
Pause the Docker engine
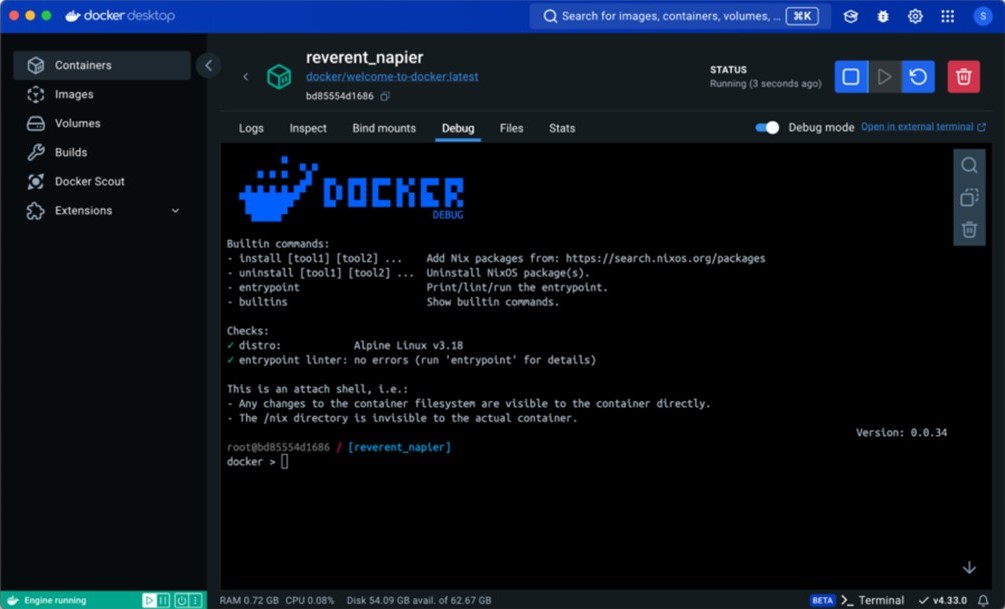point(164,601)
